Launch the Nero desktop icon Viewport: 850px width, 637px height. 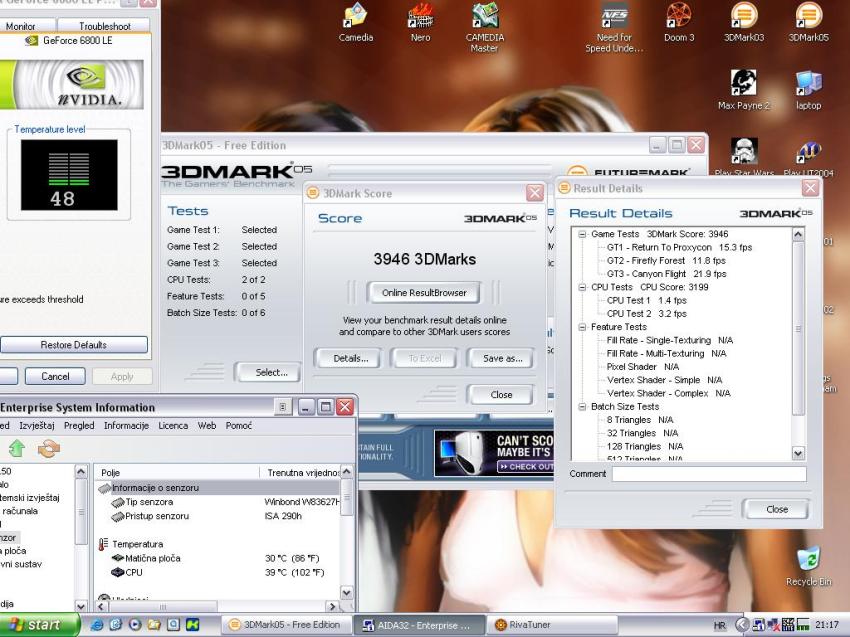[420, 17]
